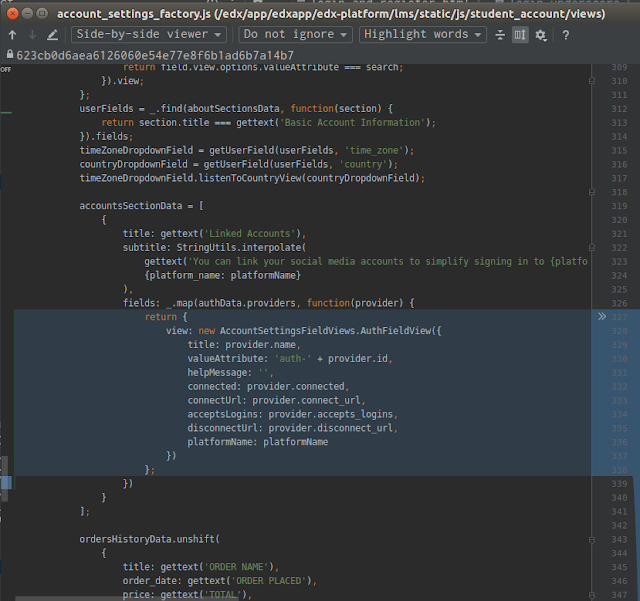Toggle synchronize scrolling button
The height and width of the screenshot is (601, 640).
point(520,35)
